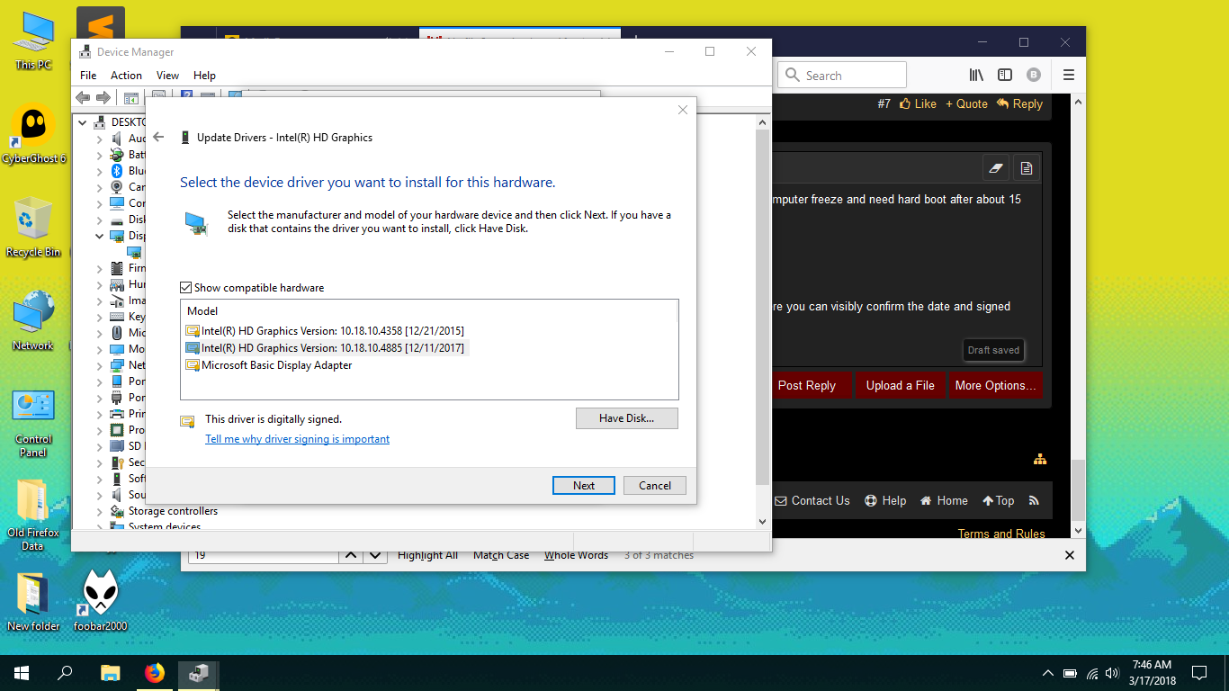This screenshot has width=1229, height=691.
Task: Open the Control Panel desktop icon
Action: point(33,423)
